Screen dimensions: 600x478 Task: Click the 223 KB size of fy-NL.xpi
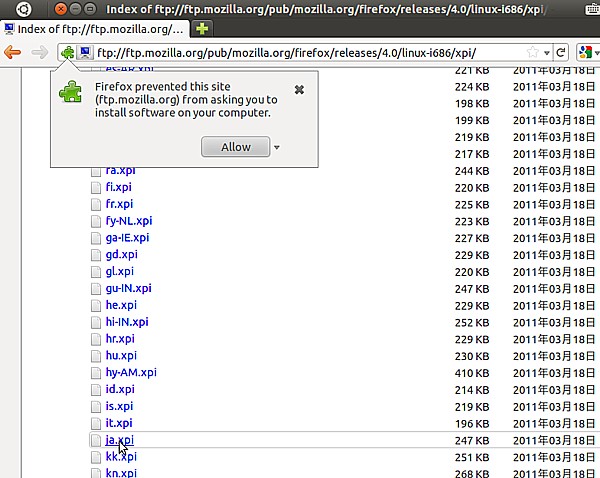[472, 221]
